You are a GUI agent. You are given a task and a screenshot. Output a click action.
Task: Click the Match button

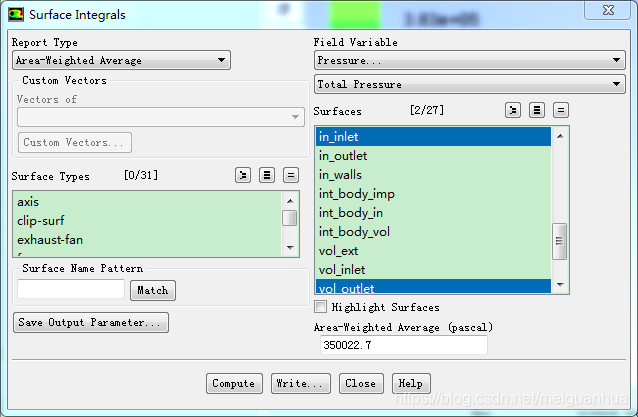click(153, 290)
